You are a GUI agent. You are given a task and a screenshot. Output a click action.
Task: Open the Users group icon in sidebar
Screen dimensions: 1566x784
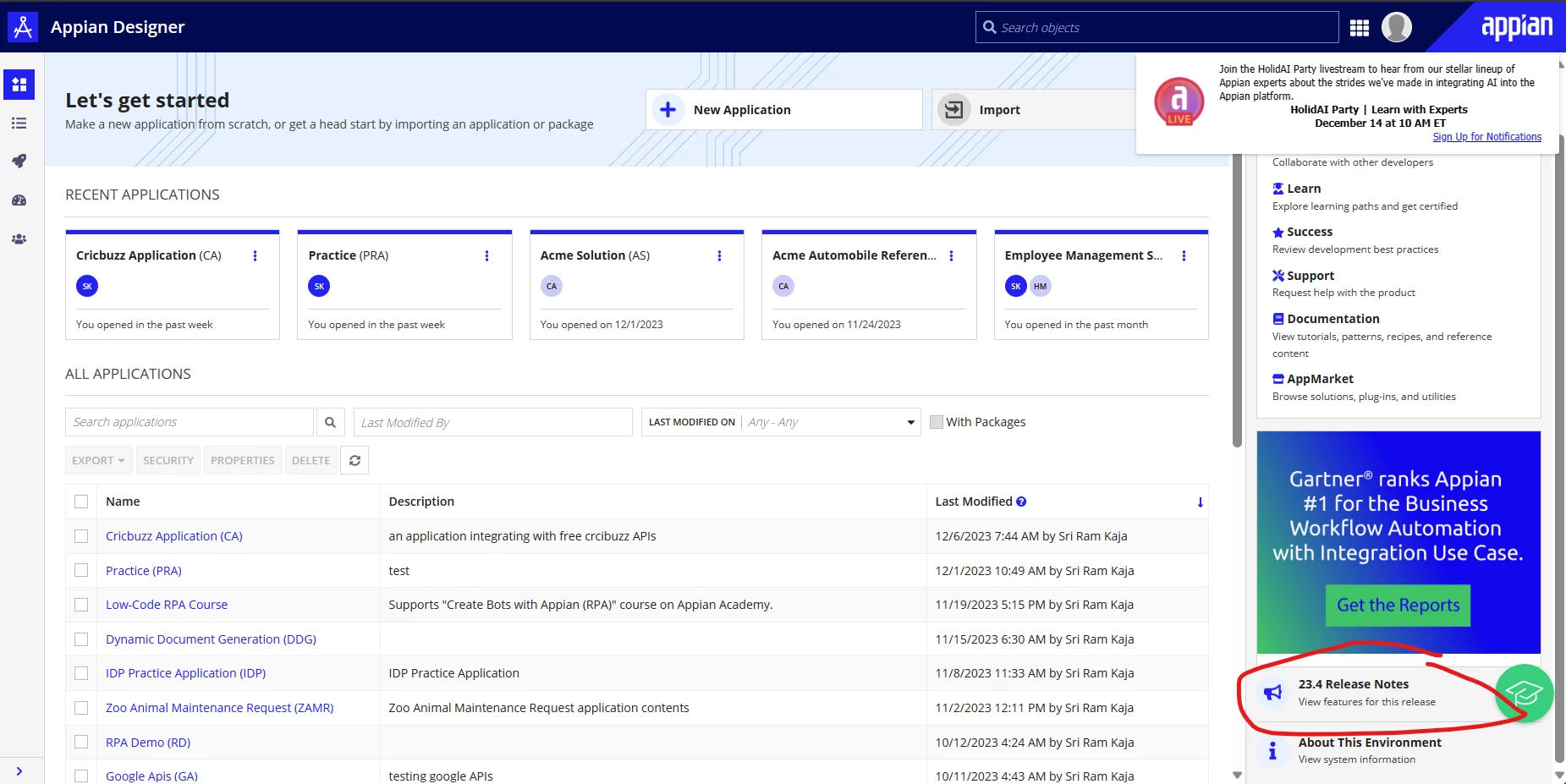tap(19, 239)
